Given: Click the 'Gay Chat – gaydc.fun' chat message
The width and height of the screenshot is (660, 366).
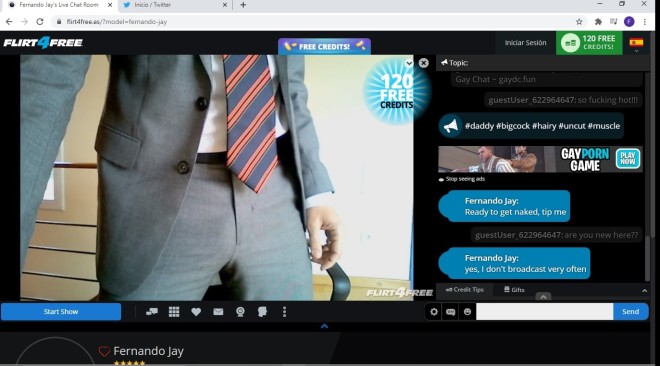Looking at the screenshot, I should pyautogui.click(x=495, y=79).
